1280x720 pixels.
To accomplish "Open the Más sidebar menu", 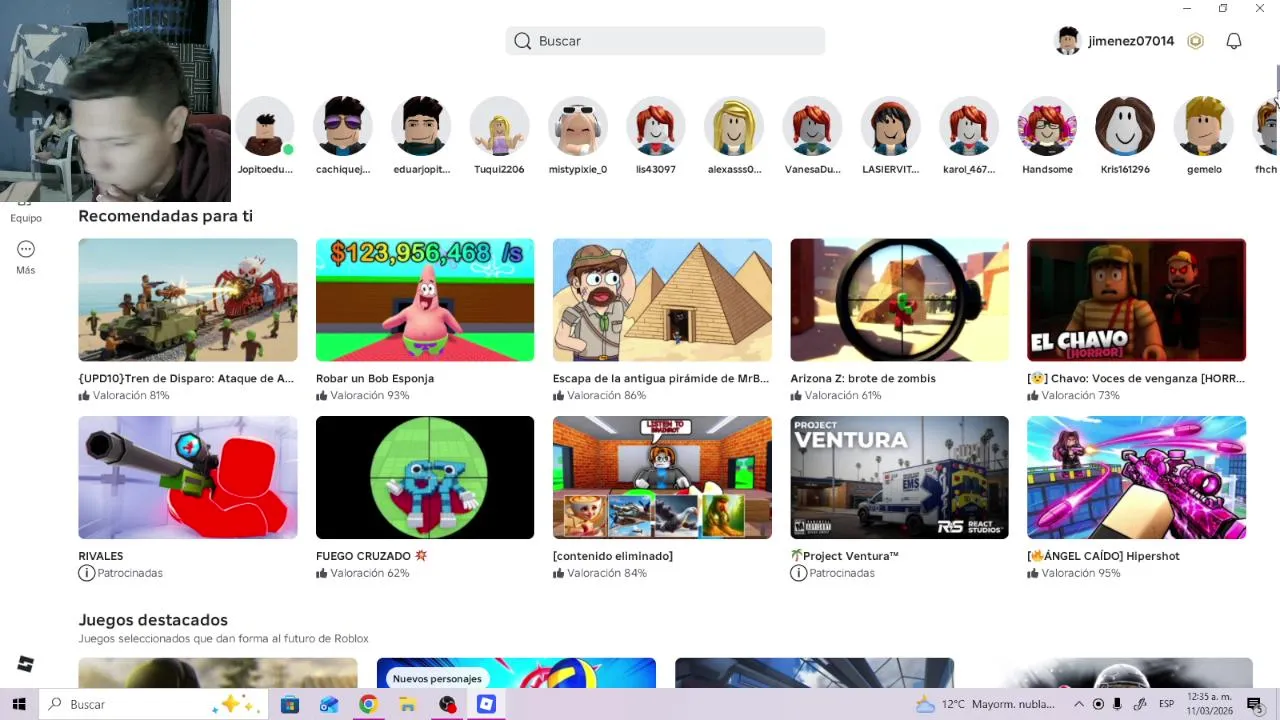I will [x=26, y=257].
